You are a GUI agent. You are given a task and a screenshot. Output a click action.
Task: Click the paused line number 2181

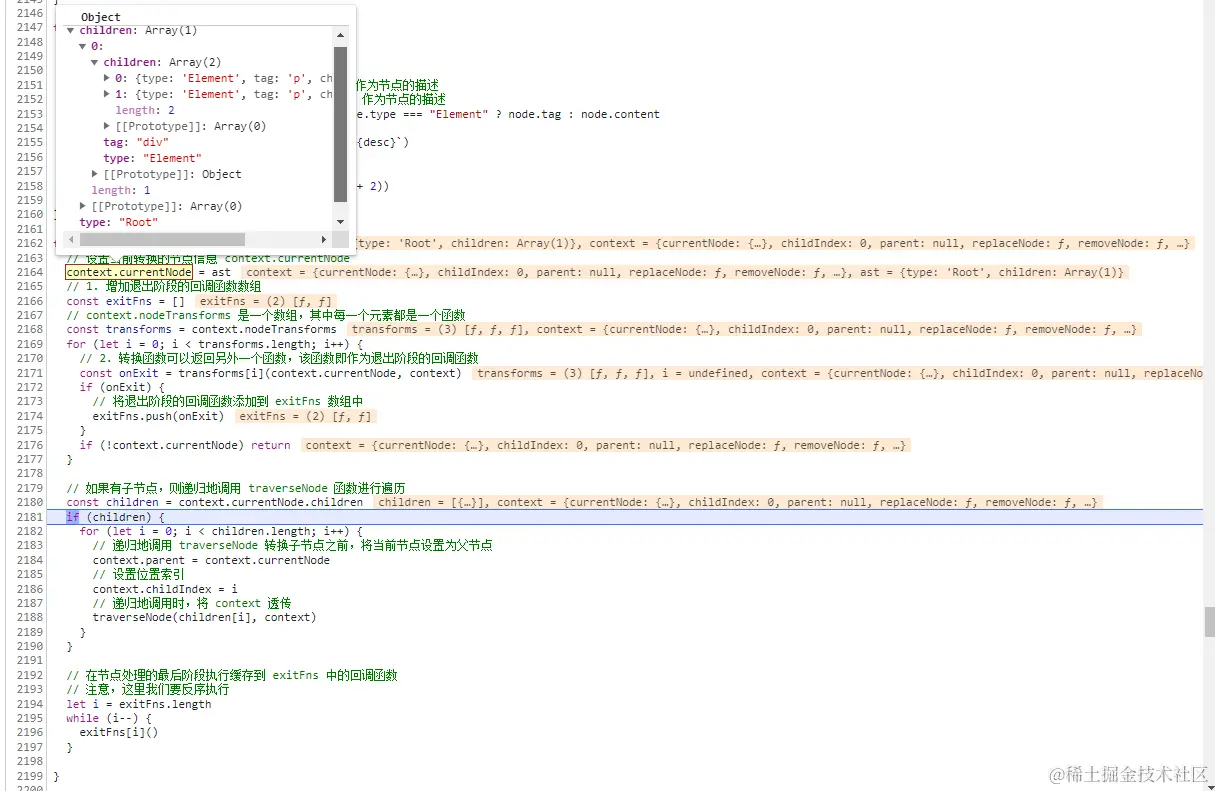[30, 517]
